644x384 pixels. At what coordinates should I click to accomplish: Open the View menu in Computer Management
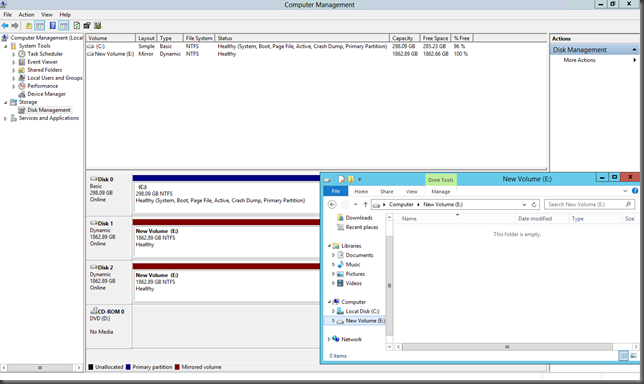pos(47,14)
